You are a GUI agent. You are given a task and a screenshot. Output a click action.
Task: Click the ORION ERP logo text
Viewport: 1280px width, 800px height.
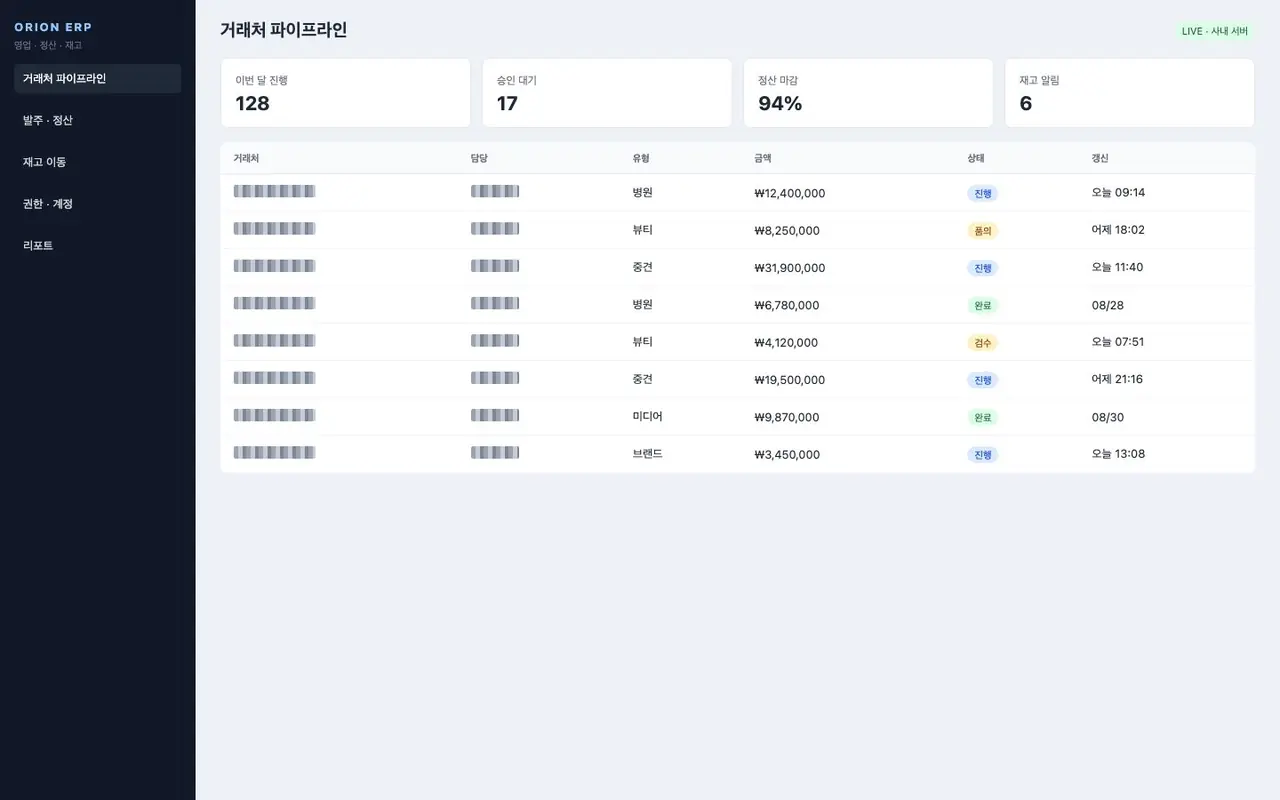coord(53,28)
